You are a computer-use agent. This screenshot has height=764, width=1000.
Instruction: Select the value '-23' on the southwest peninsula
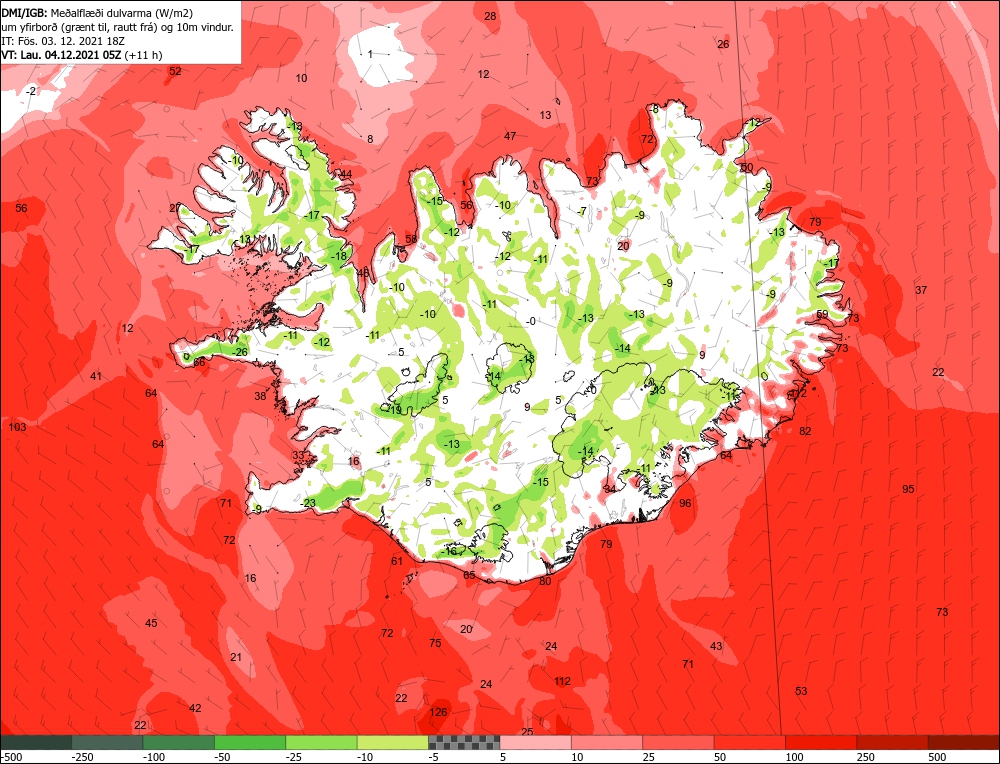point(308,503)
